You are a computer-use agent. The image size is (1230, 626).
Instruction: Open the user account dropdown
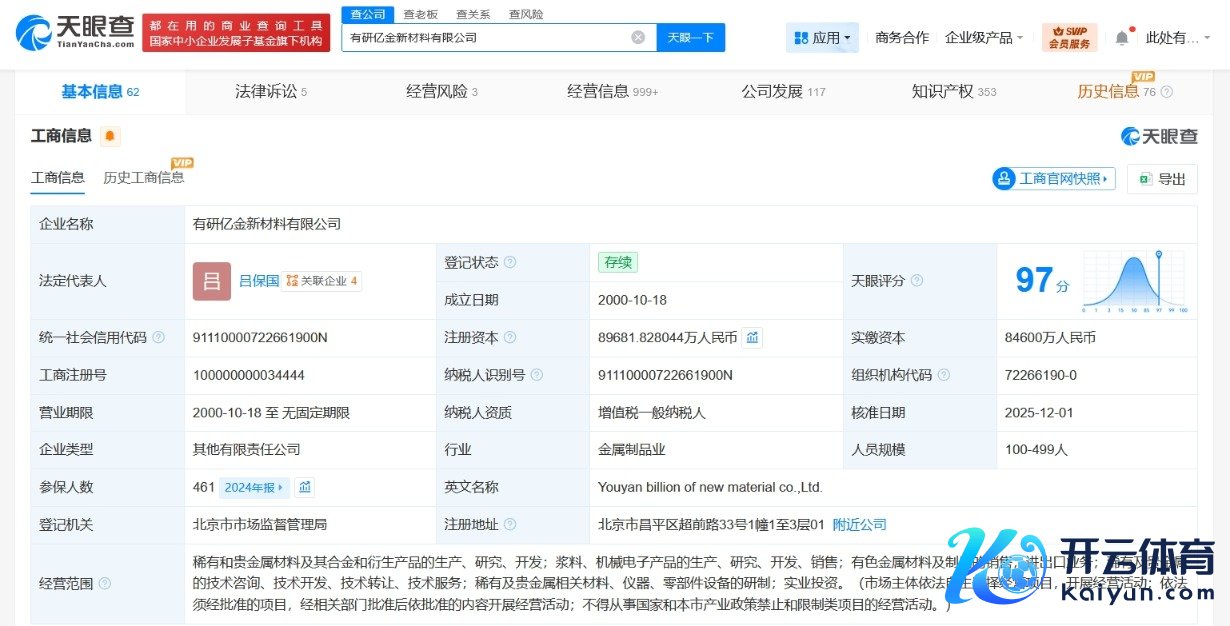pyautogui.click(x=1178, y=38)
